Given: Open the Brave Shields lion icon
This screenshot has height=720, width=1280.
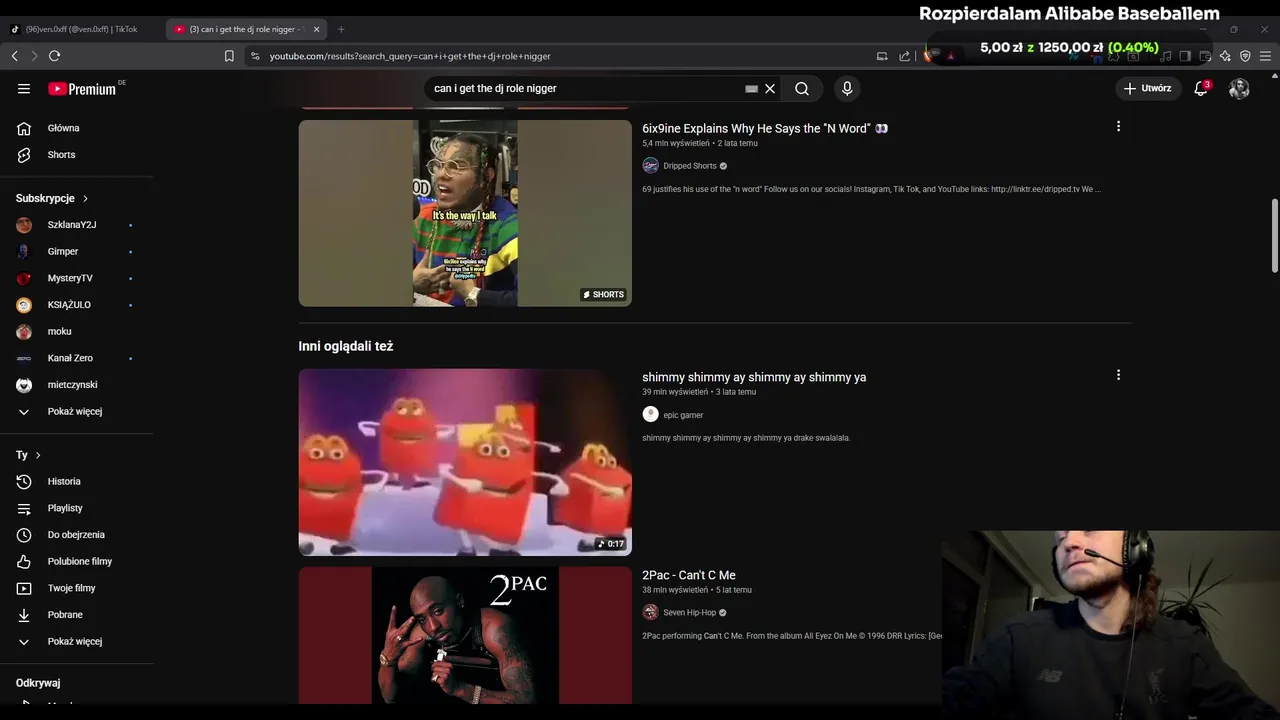Looking at the screenshot, I should [928, 56].
